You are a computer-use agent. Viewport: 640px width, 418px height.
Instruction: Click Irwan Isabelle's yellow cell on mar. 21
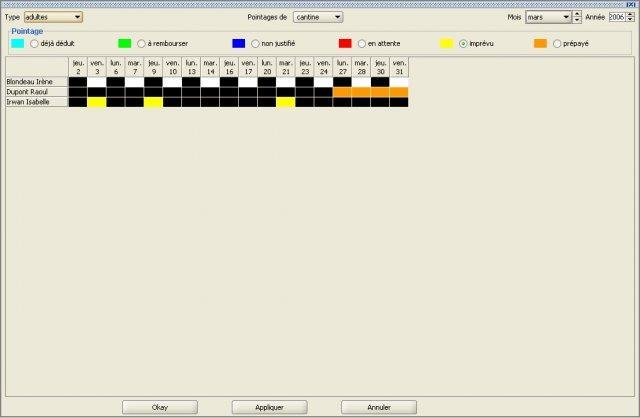coord(286,102)
